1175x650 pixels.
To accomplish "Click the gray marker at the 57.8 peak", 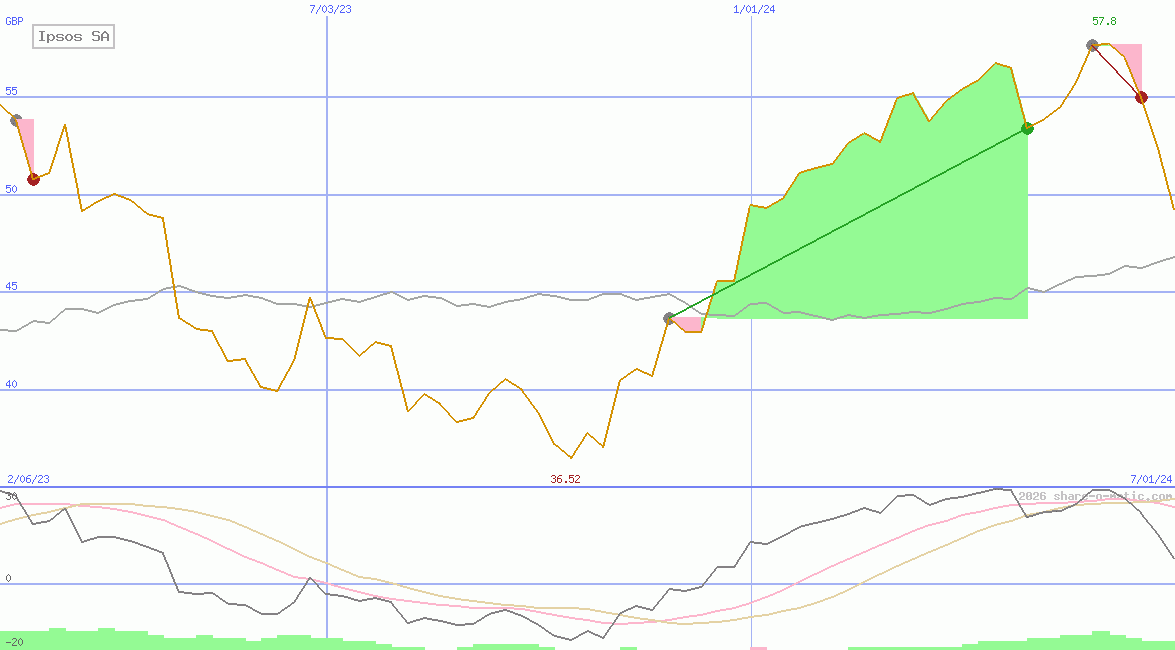I will tap(1092, 45).
